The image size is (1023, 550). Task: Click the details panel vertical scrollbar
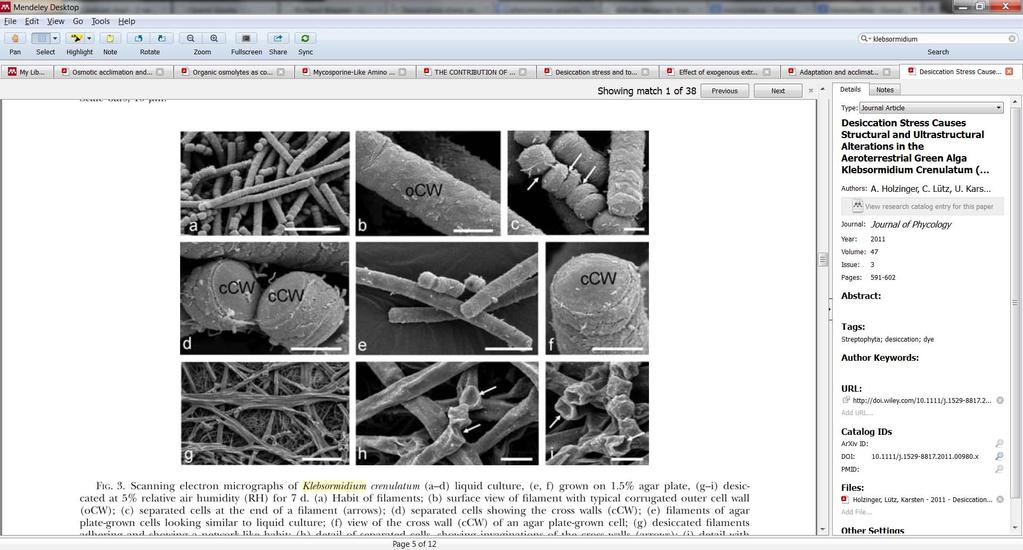coord(1015,302)
